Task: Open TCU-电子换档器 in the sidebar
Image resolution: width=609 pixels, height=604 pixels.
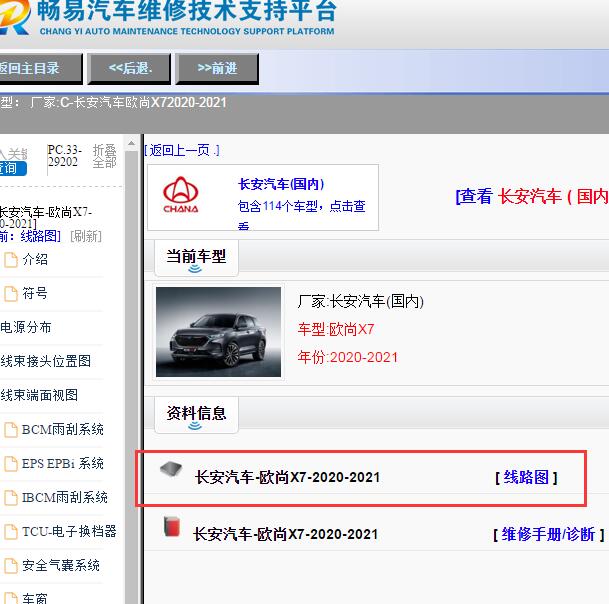Action: [69, 531]
